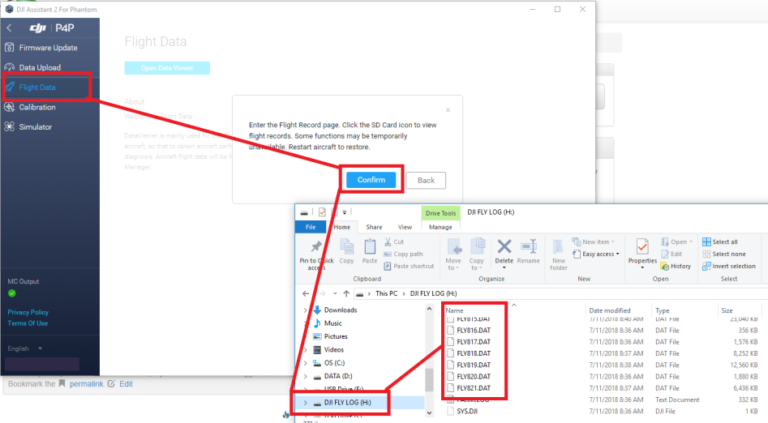
Task: Click Paste in ribbon
Action: point(370,252)
